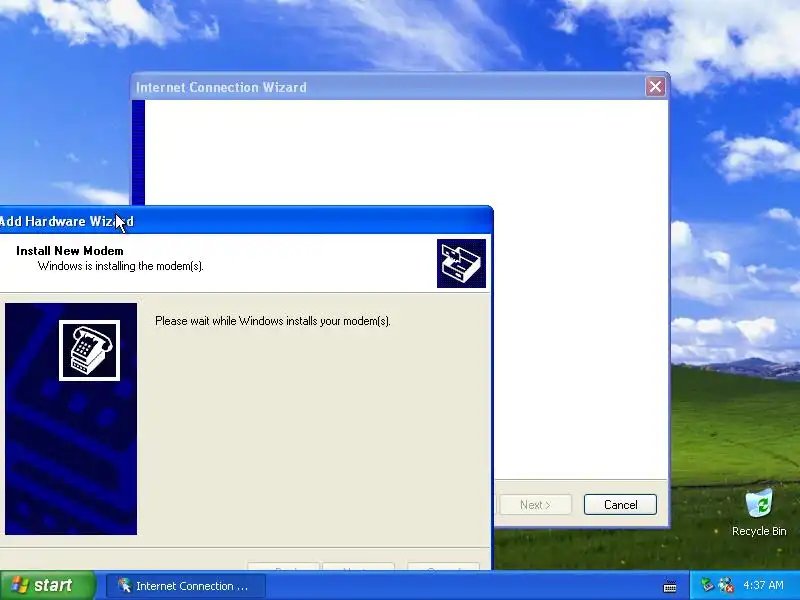
Task: Click the Safely Remove Hardware tray icon
Action: (x=707, y=585)
